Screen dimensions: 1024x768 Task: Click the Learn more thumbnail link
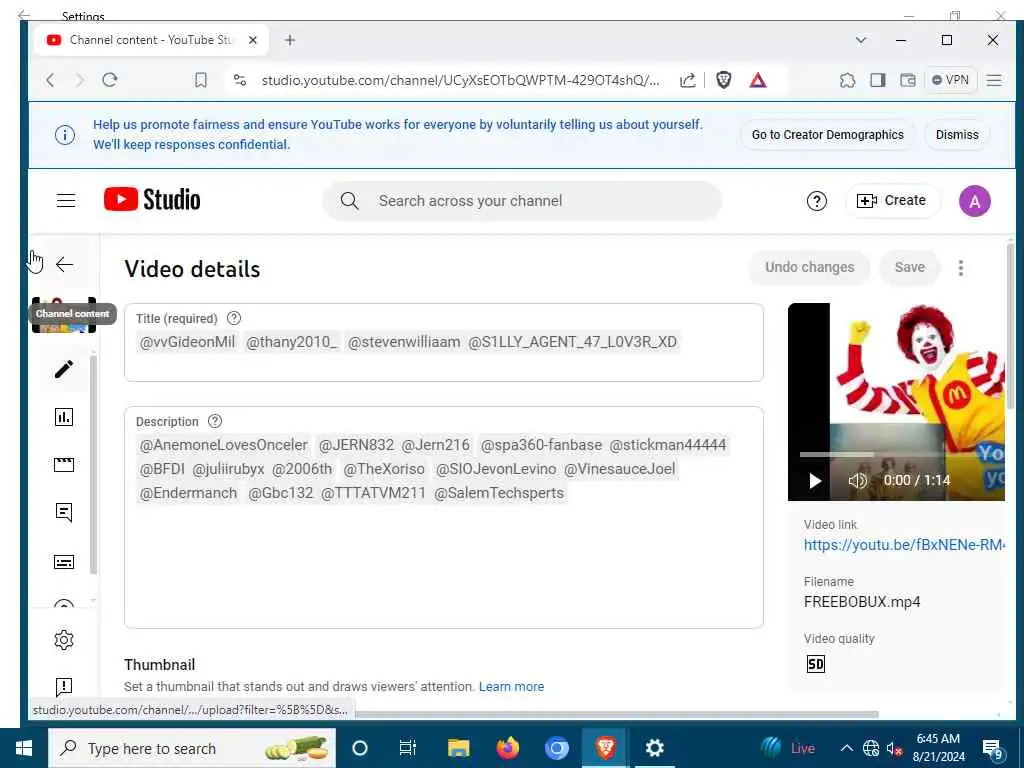coord(511,686)
